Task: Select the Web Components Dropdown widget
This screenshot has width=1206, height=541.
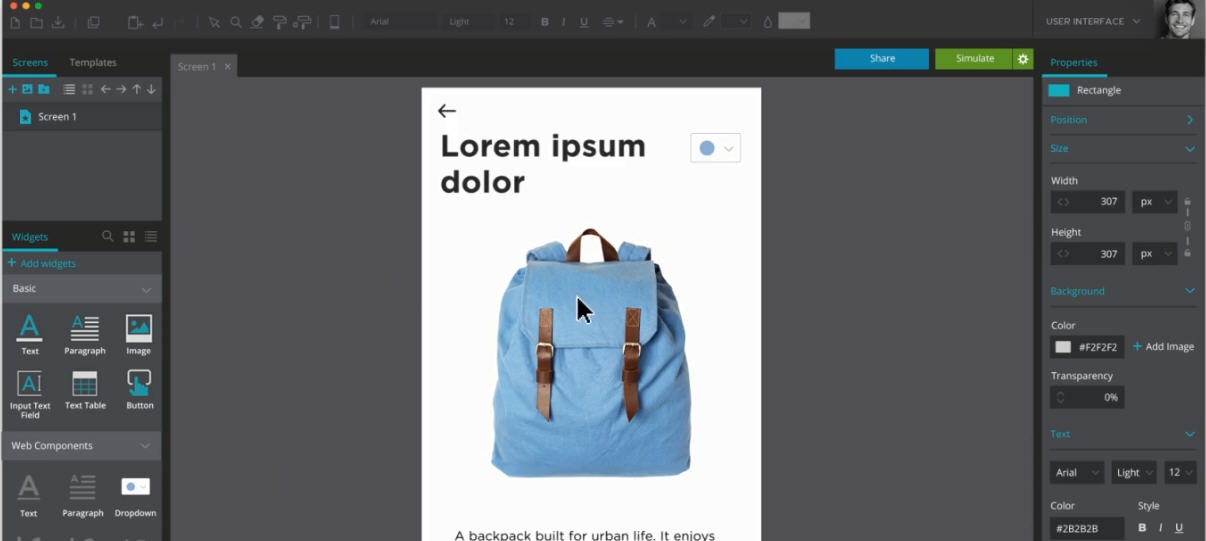Action: (135, 496)
